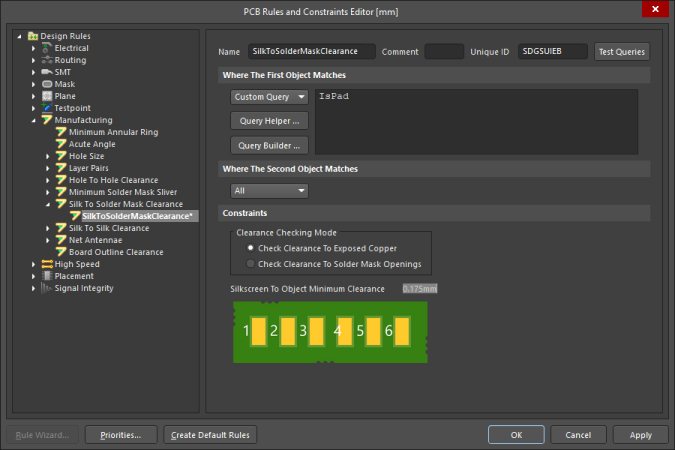
Task: Click the Testpoint category icon
Action: (47, 108)
